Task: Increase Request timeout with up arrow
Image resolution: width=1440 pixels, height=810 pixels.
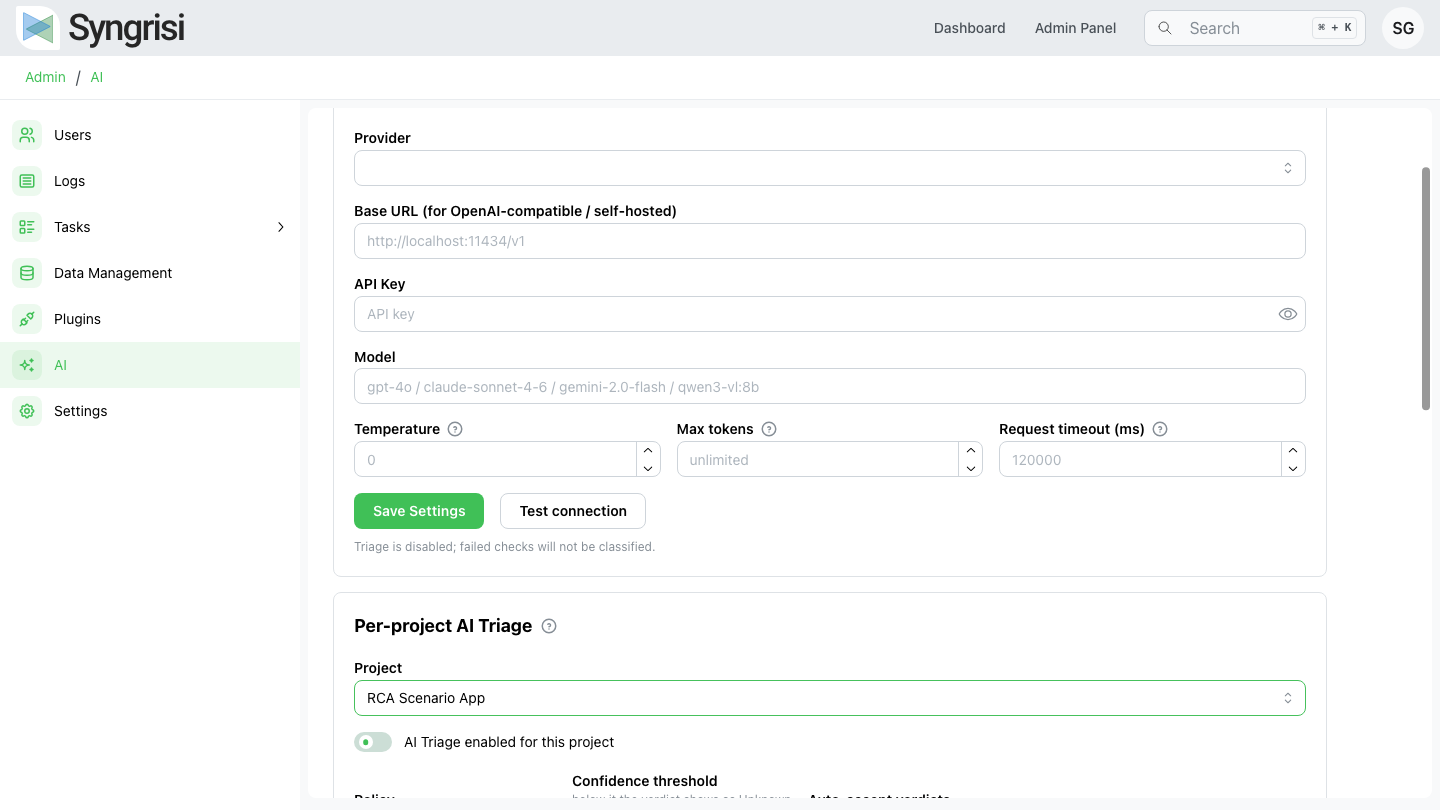Action: (x=1293, y=451)
